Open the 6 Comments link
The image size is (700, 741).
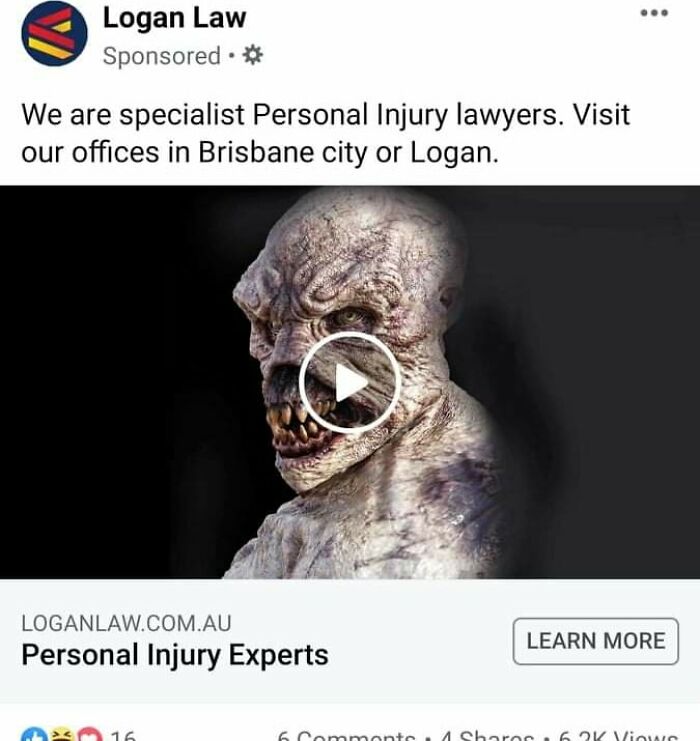[346, 736]
